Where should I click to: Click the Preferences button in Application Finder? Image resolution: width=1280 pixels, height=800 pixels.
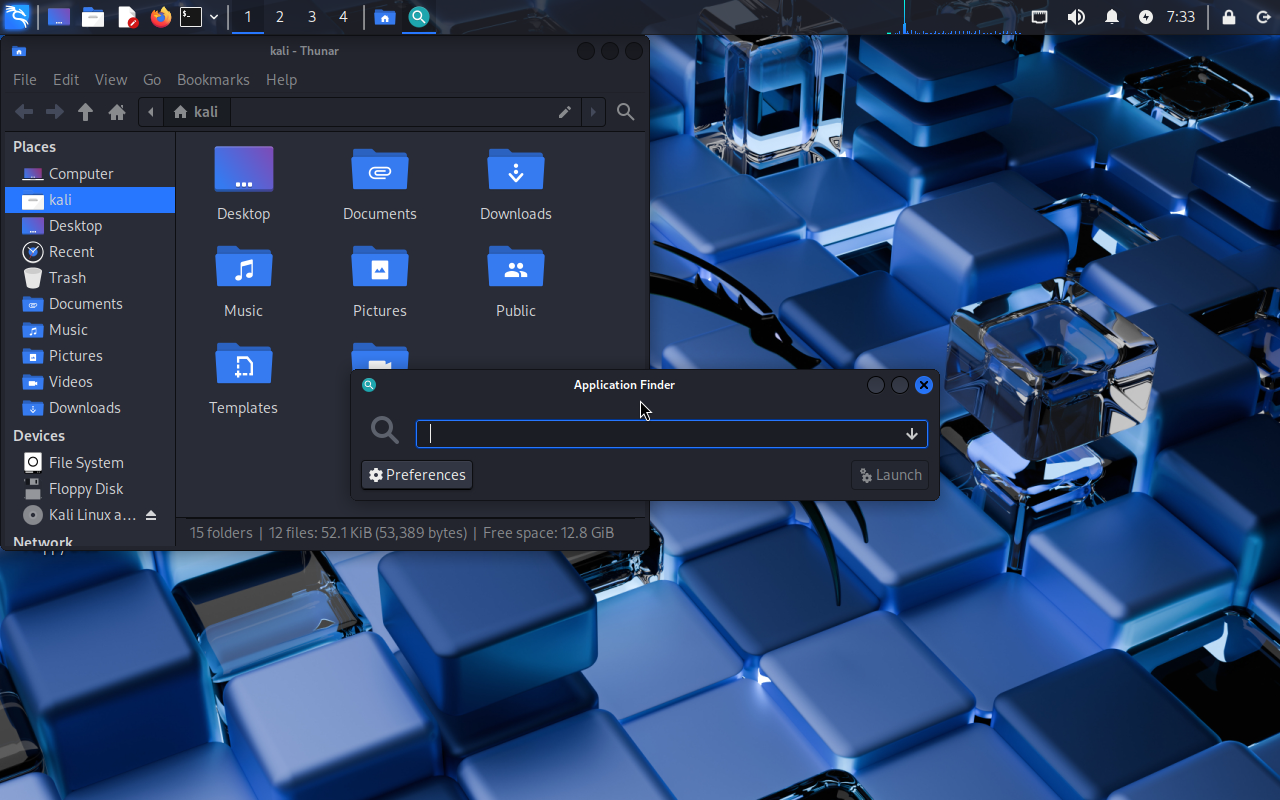click(x=417, y=475)
